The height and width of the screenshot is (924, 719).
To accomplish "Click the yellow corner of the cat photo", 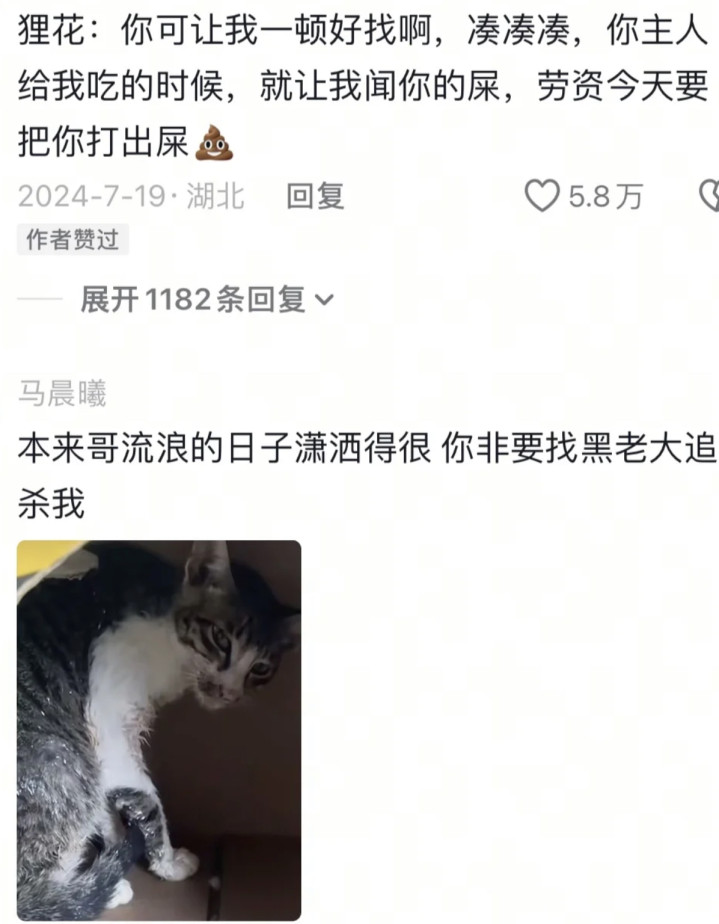I will [44, 560].
